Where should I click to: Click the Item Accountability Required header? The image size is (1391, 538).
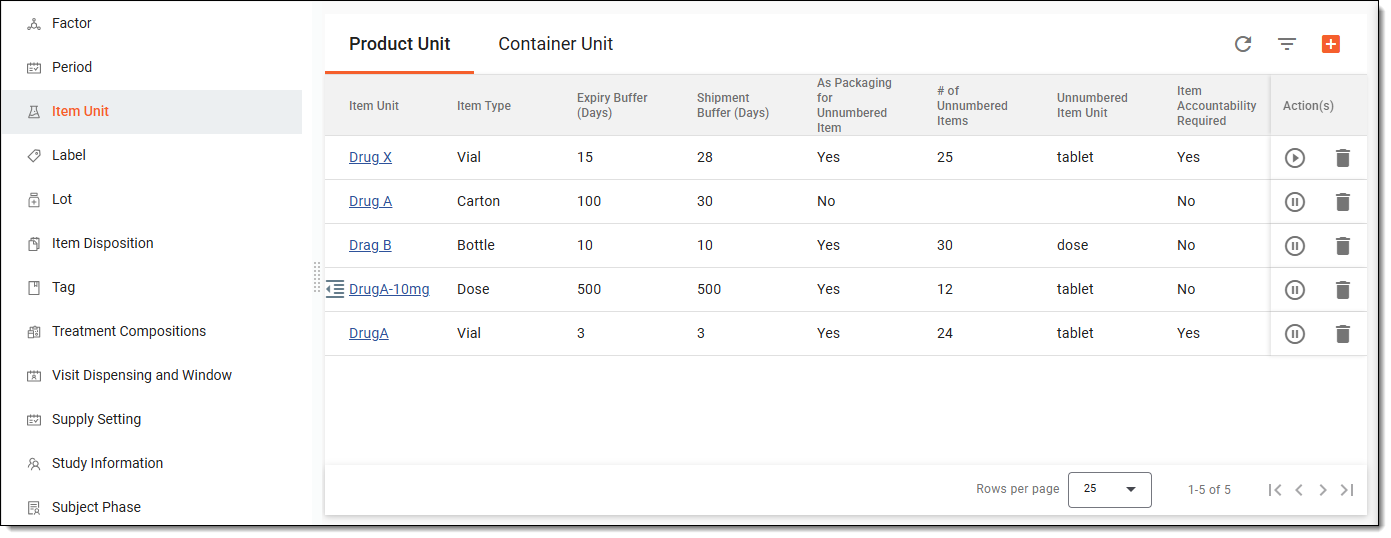click(x=1216, y=105)
